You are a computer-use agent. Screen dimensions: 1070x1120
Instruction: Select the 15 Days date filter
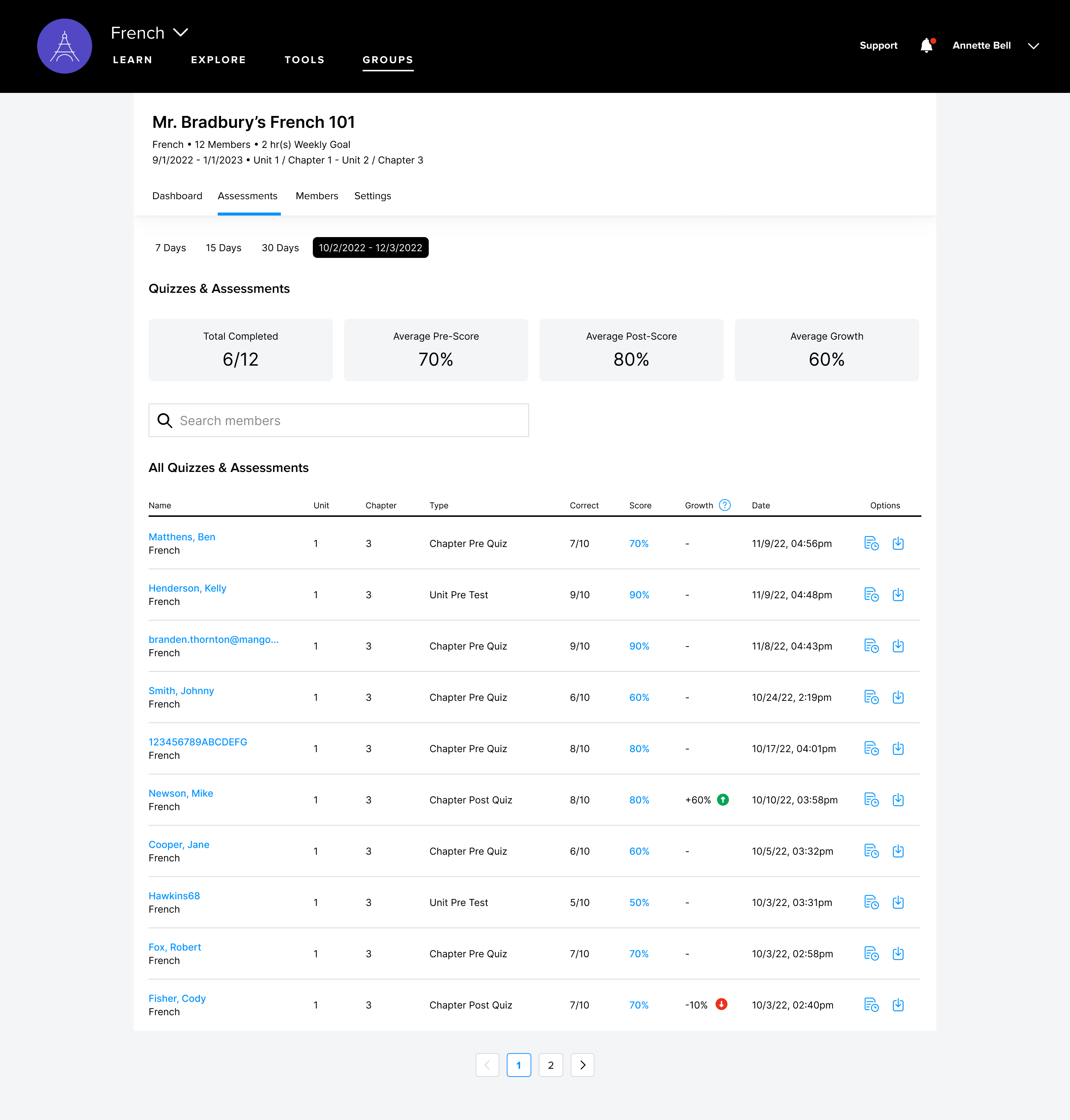(x=223, y=247)
